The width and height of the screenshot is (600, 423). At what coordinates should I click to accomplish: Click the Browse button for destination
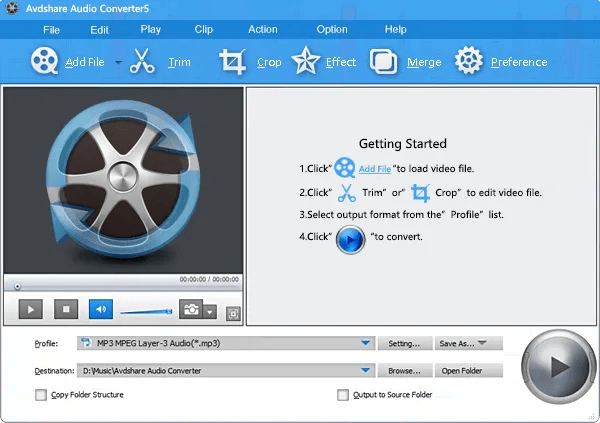pos(404,370)
